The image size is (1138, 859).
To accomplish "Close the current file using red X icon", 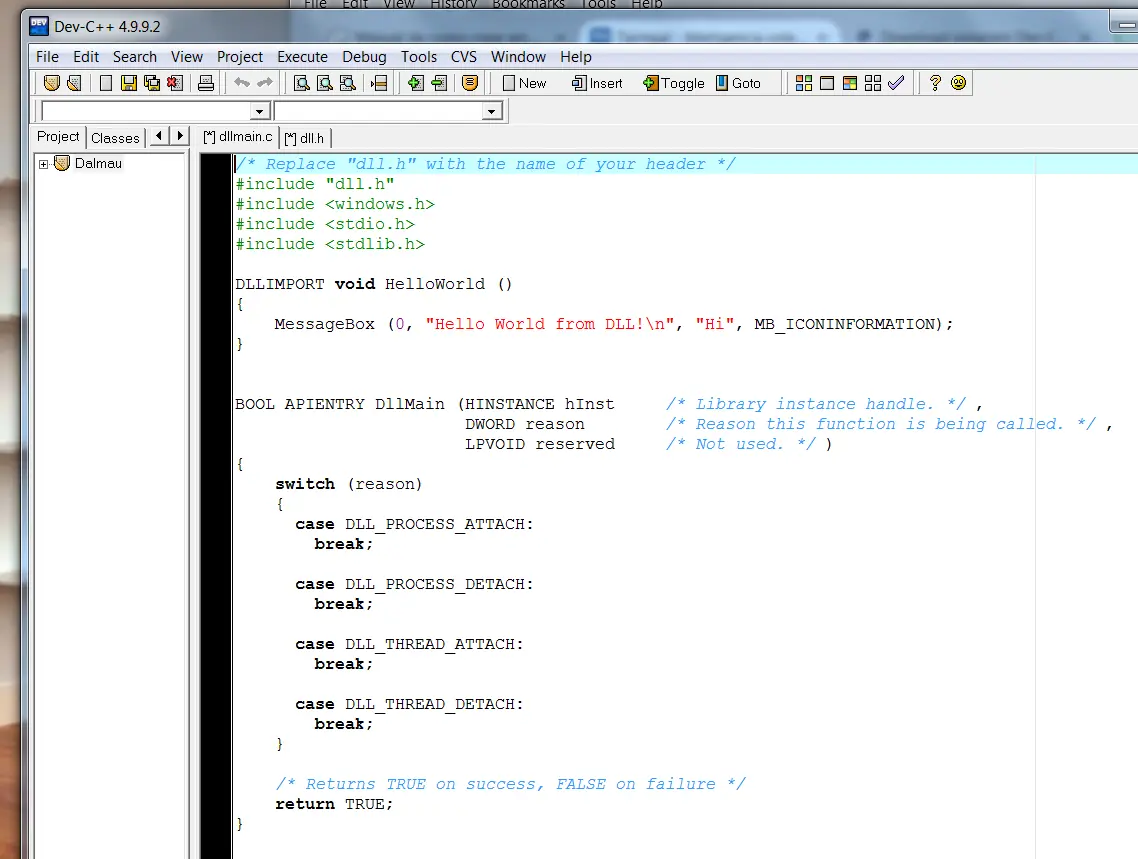I will pos(175,83).
